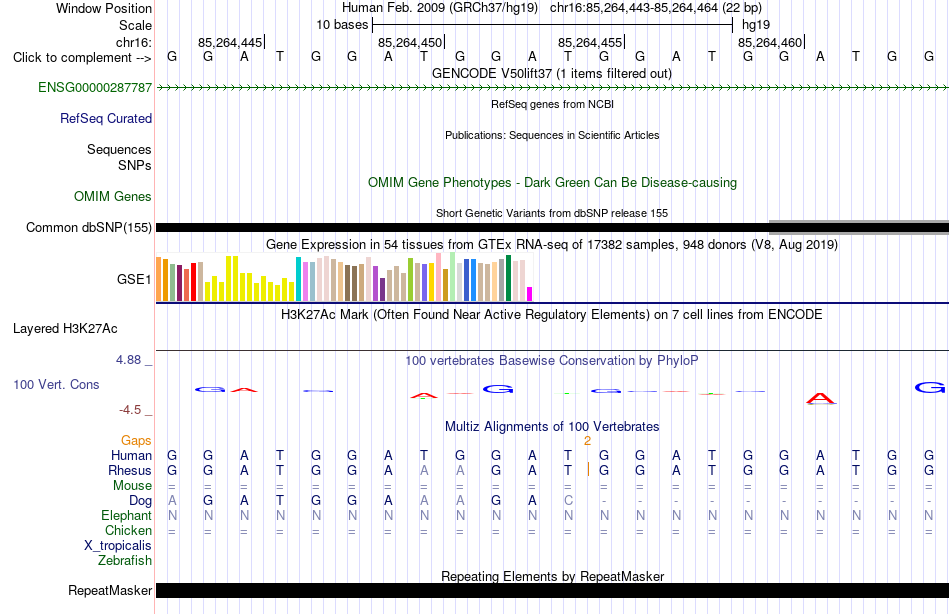950x614 pixels.
Task: Click the Scale label on the left
Action: (x=135, y=25)
